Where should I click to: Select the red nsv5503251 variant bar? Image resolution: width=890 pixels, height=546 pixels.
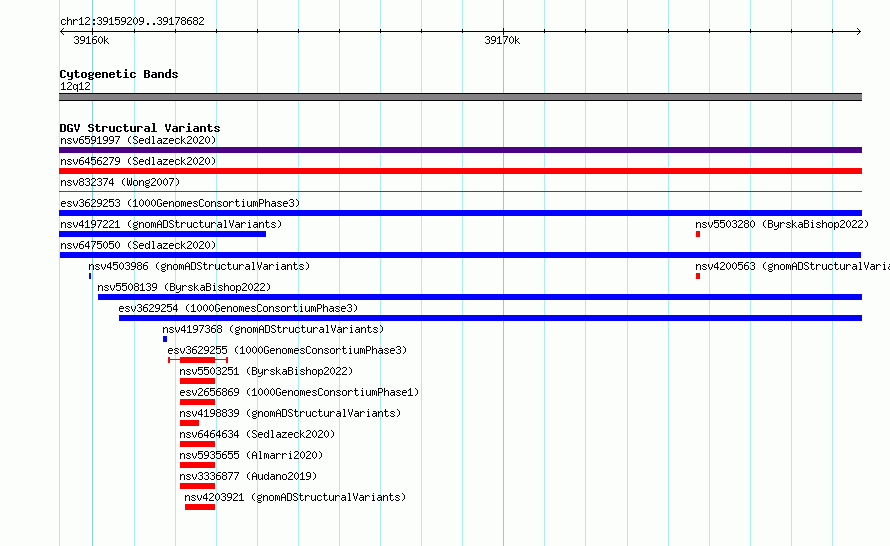tap(198, 381)
